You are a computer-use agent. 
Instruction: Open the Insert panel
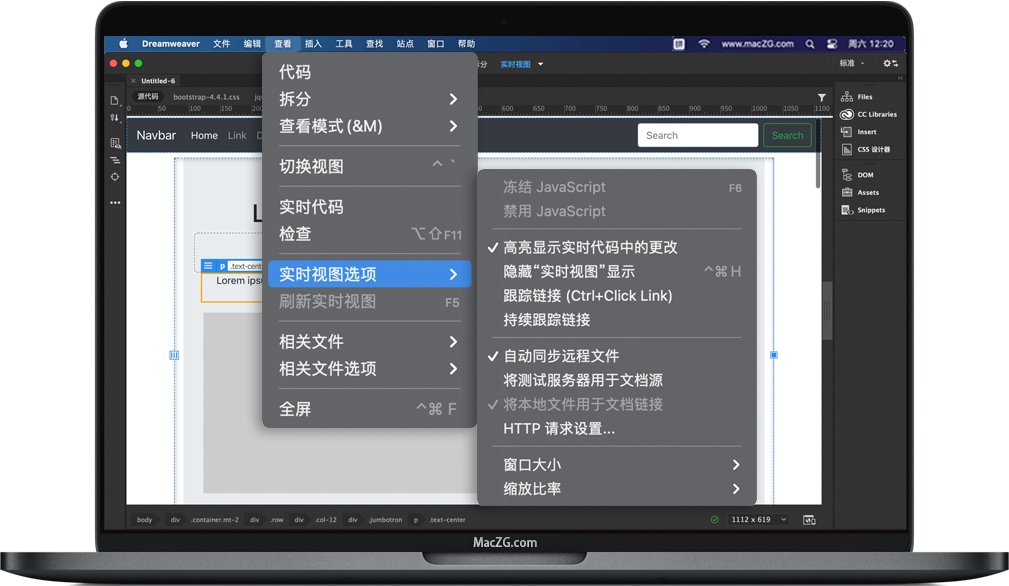858,132
